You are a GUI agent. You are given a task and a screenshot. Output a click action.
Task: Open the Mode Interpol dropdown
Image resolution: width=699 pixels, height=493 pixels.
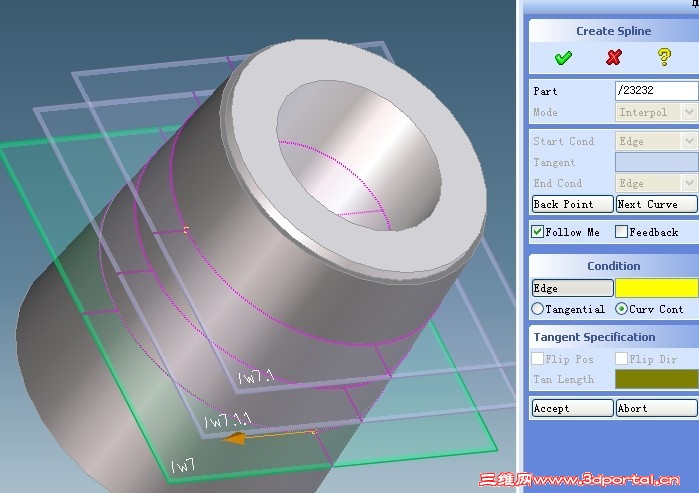pyautogui.click(x=689, y=112)
